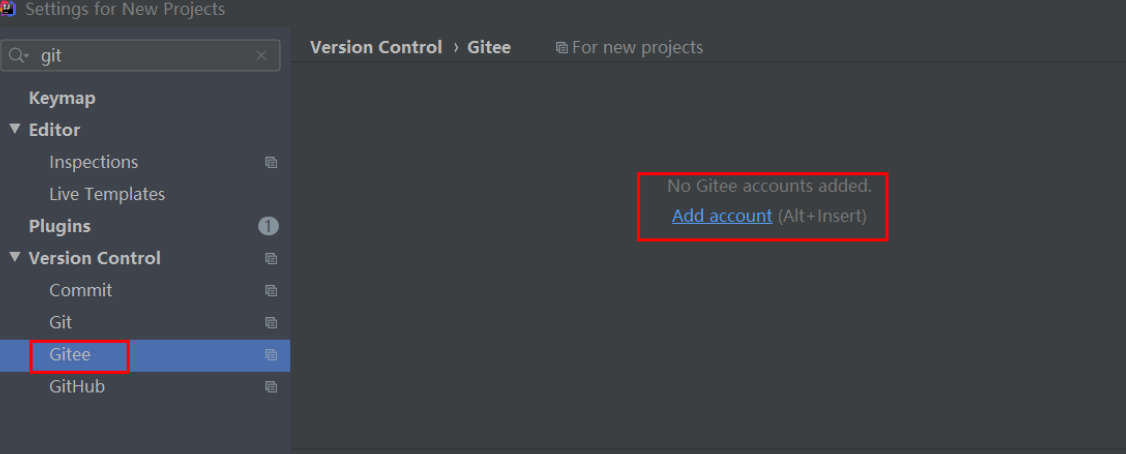Click the Plugins update count badge
The image size is (1126, 454).
coord(269,226)
